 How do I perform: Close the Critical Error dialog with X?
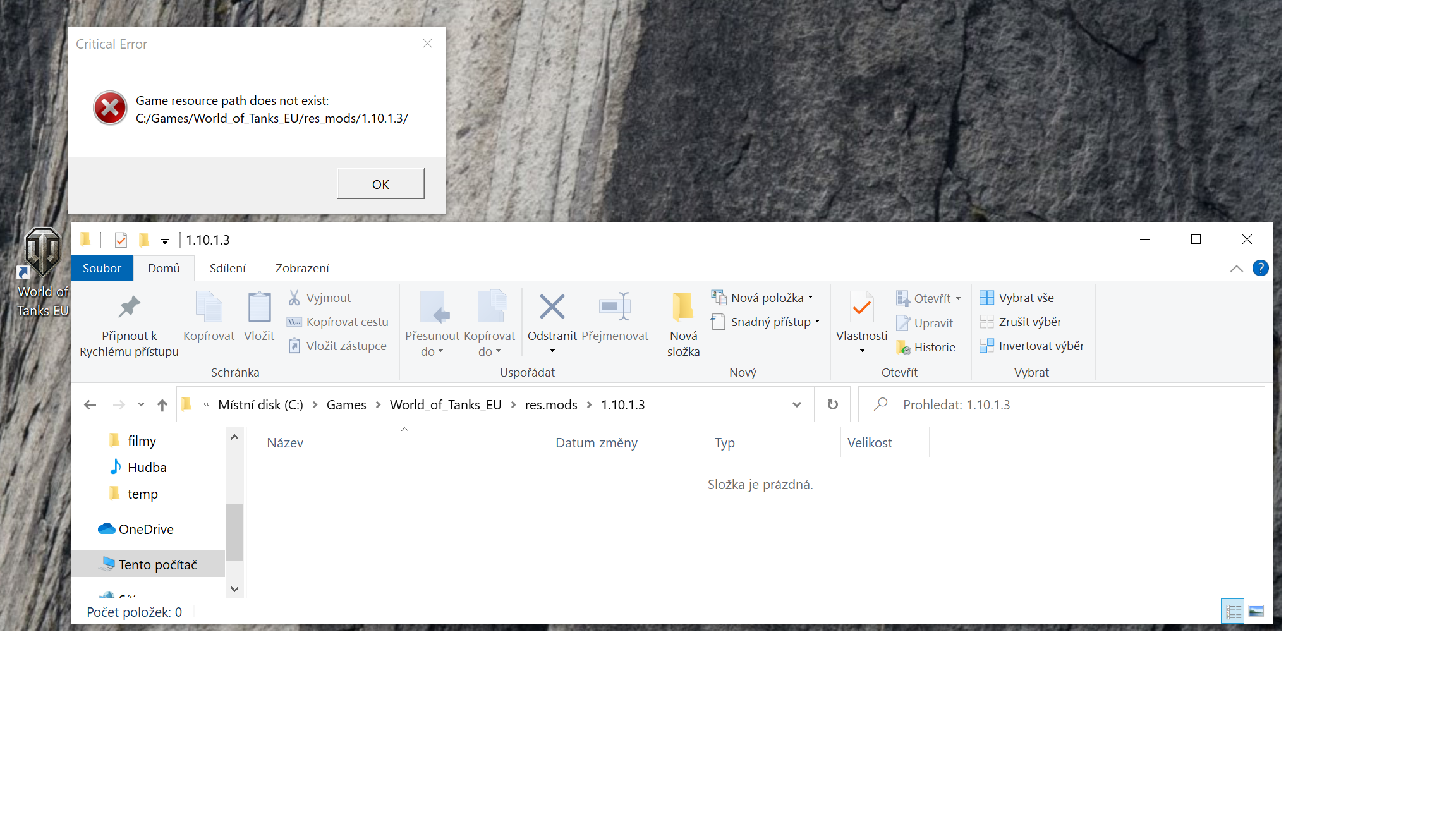coord(428,44)
